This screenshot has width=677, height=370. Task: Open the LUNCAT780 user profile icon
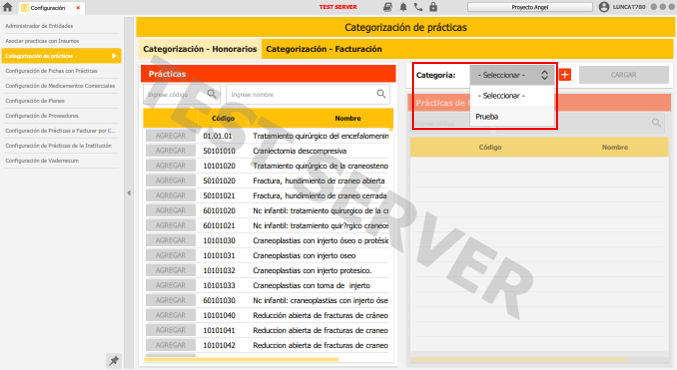click(x=604, y=7)
